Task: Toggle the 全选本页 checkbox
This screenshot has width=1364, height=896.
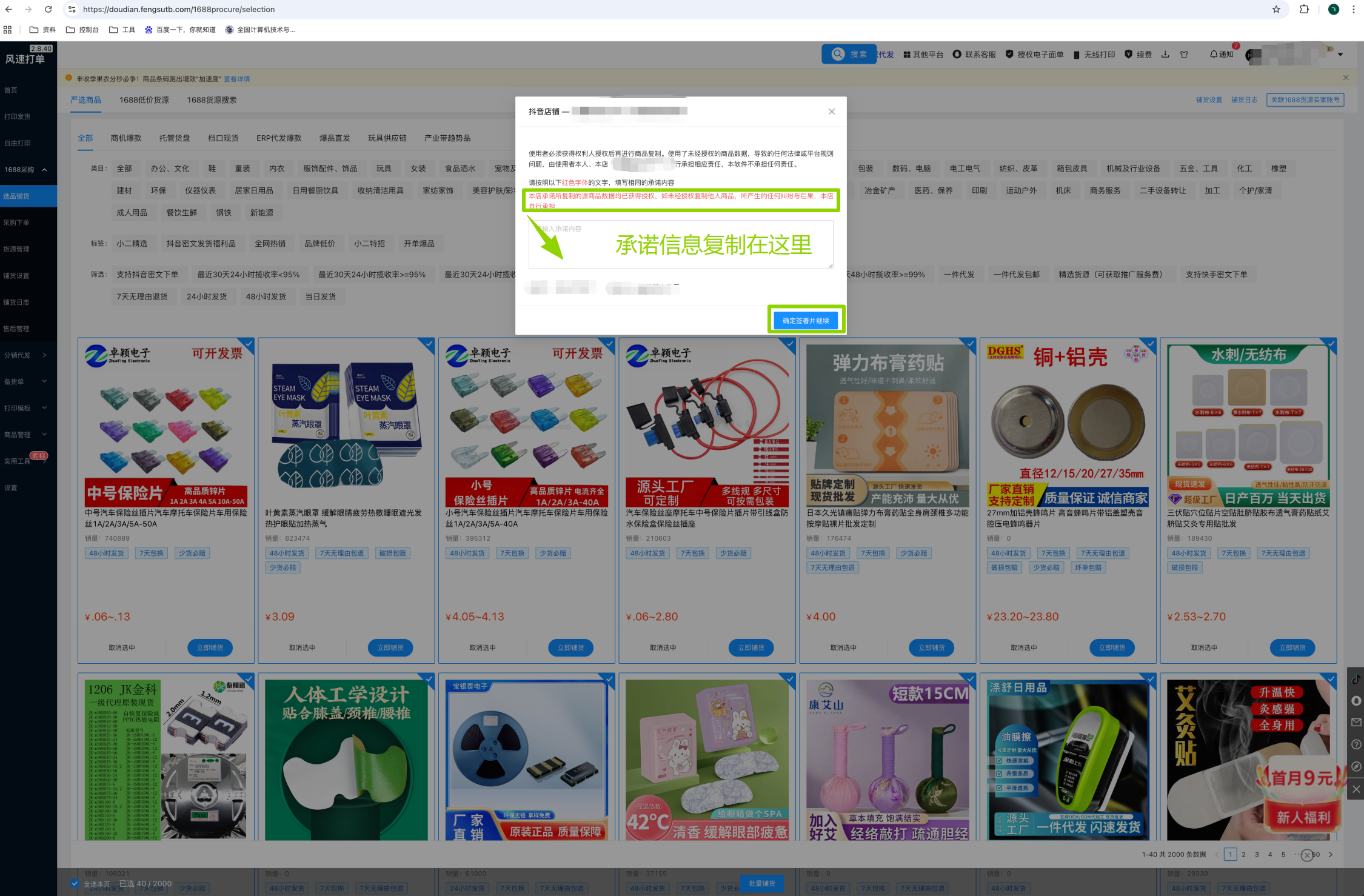Action: point(75,884)
